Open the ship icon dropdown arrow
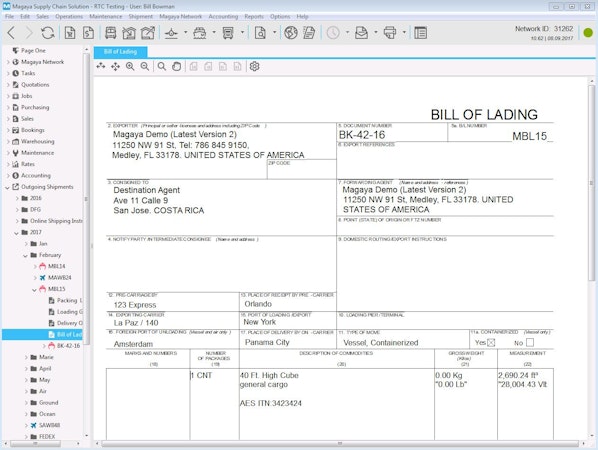The width and height of the screenshot is (598, 450). pyautogui.click(x=214, y=32)
